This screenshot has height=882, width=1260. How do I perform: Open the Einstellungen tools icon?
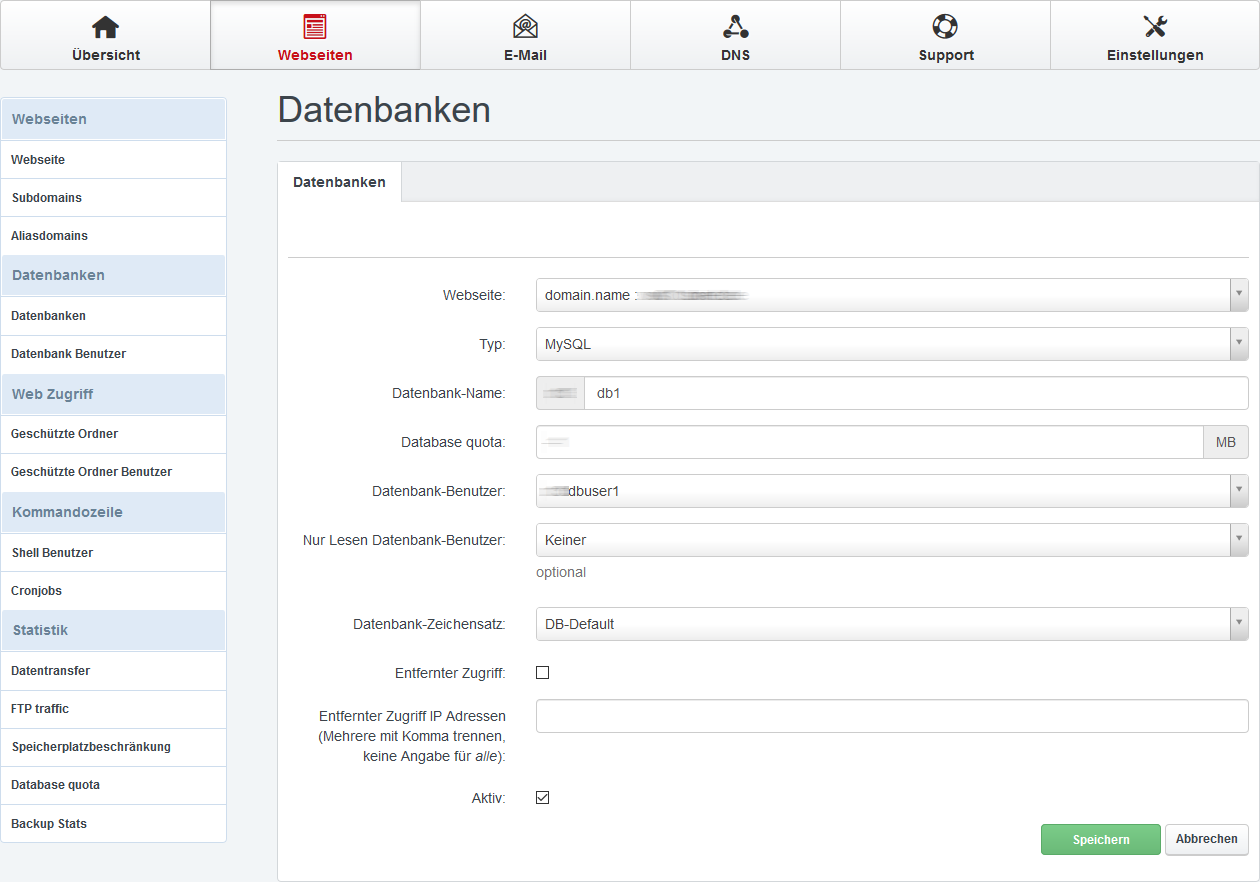click(x=1155, y=27)
